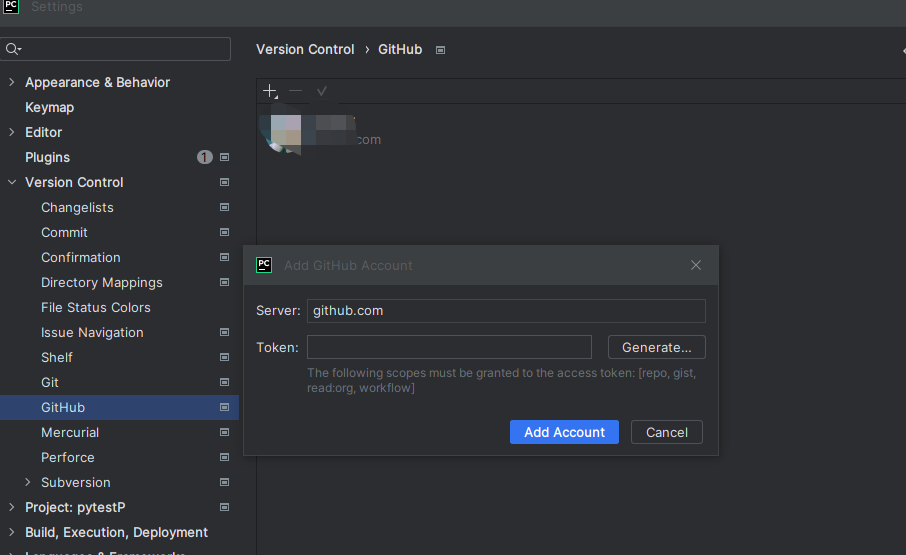Click the search magnifier icon in the settings search
906x555 pixels.
click(13, 49)
